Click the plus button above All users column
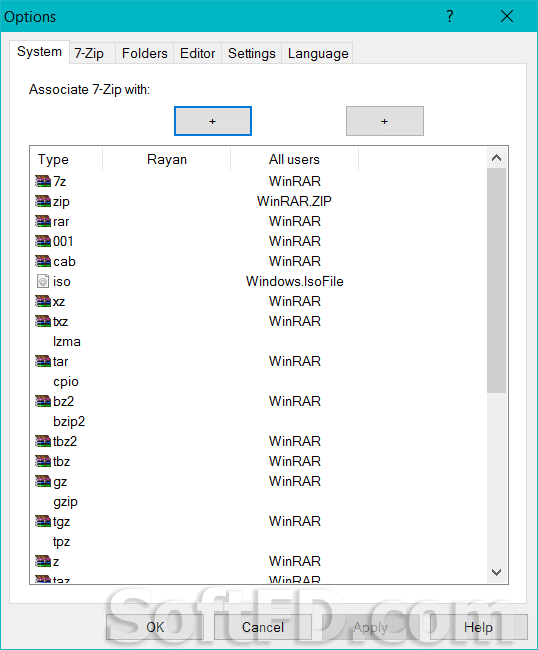 pos(385,121)
